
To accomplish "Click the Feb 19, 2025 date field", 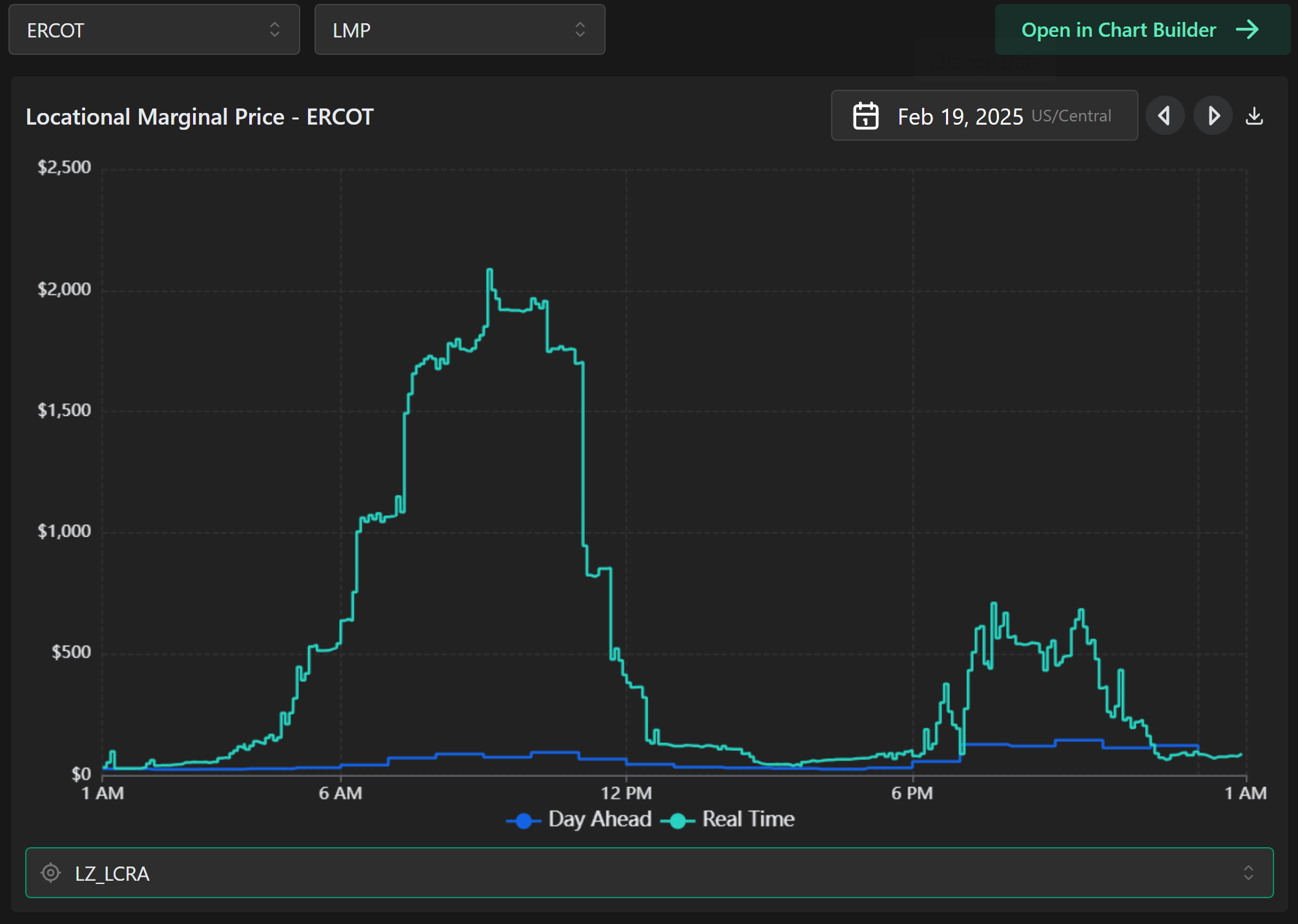I will point(960,116).
